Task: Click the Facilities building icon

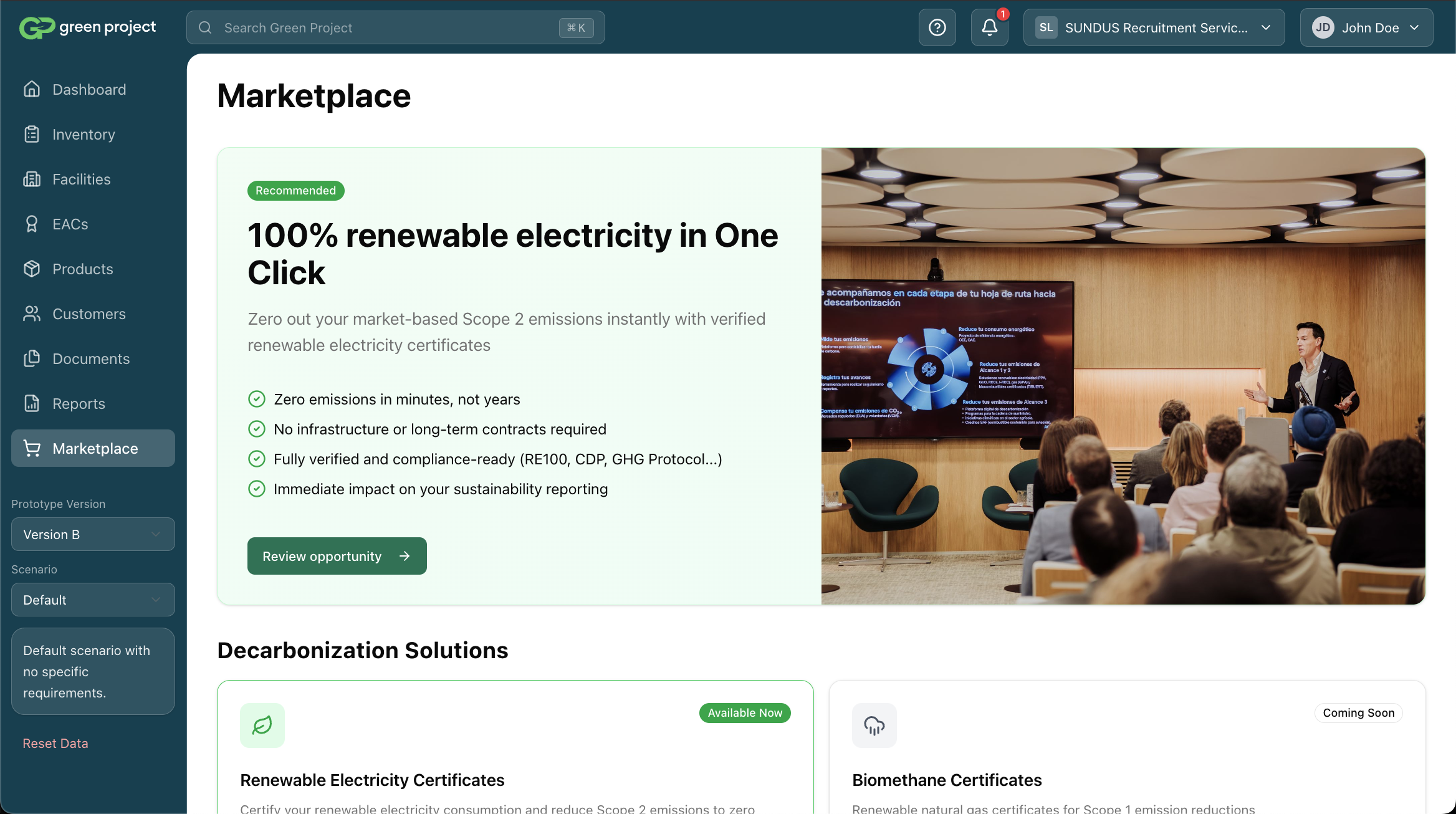Action: 32,179
